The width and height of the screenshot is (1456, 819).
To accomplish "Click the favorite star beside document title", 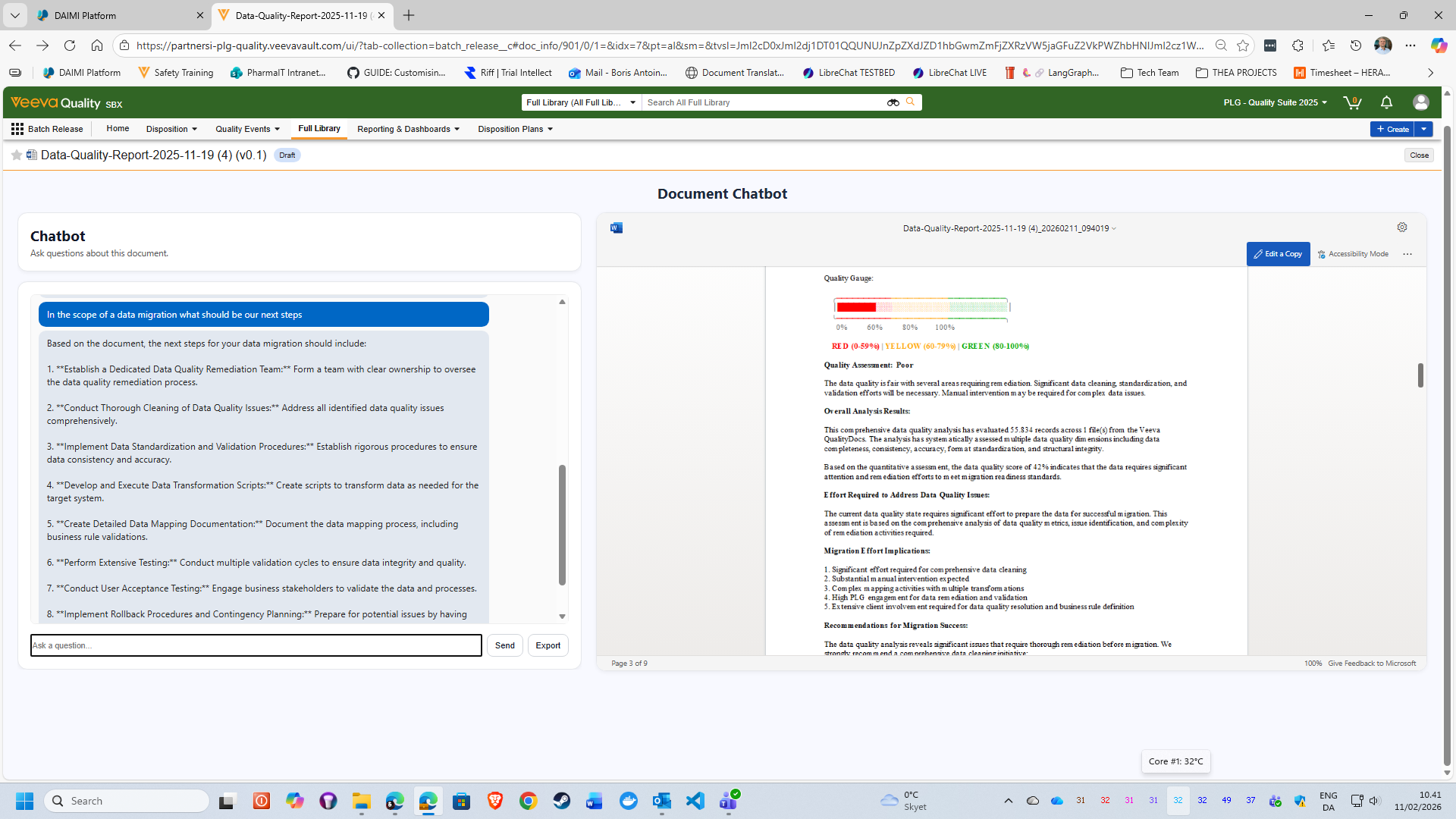I will tap(16, 155).
